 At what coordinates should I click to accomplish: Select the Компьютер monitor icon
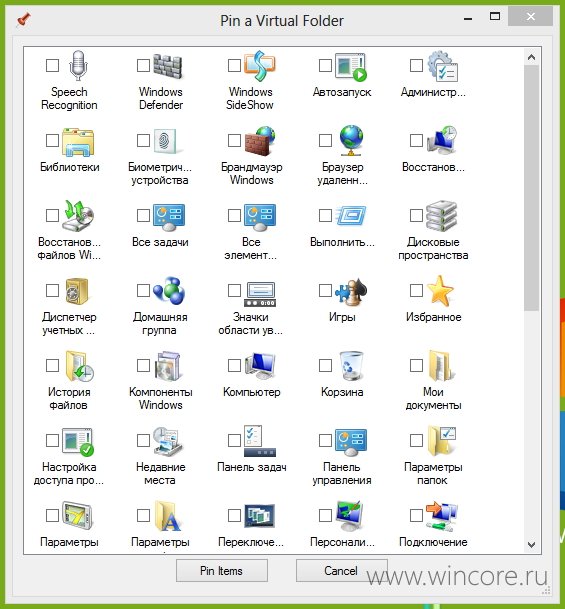pyautogui.click(x=260, y=365)
